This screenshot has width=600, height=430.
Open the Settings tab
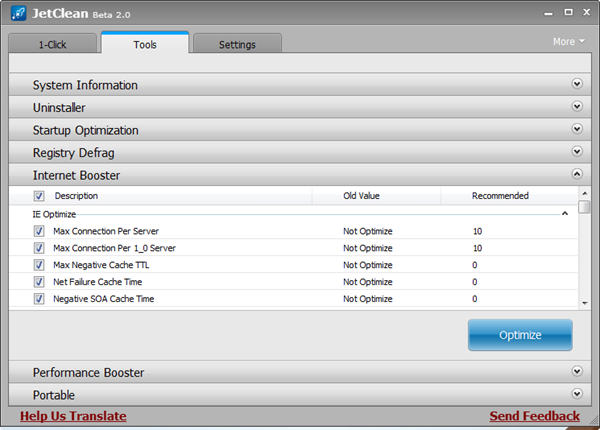pos(237,44)
